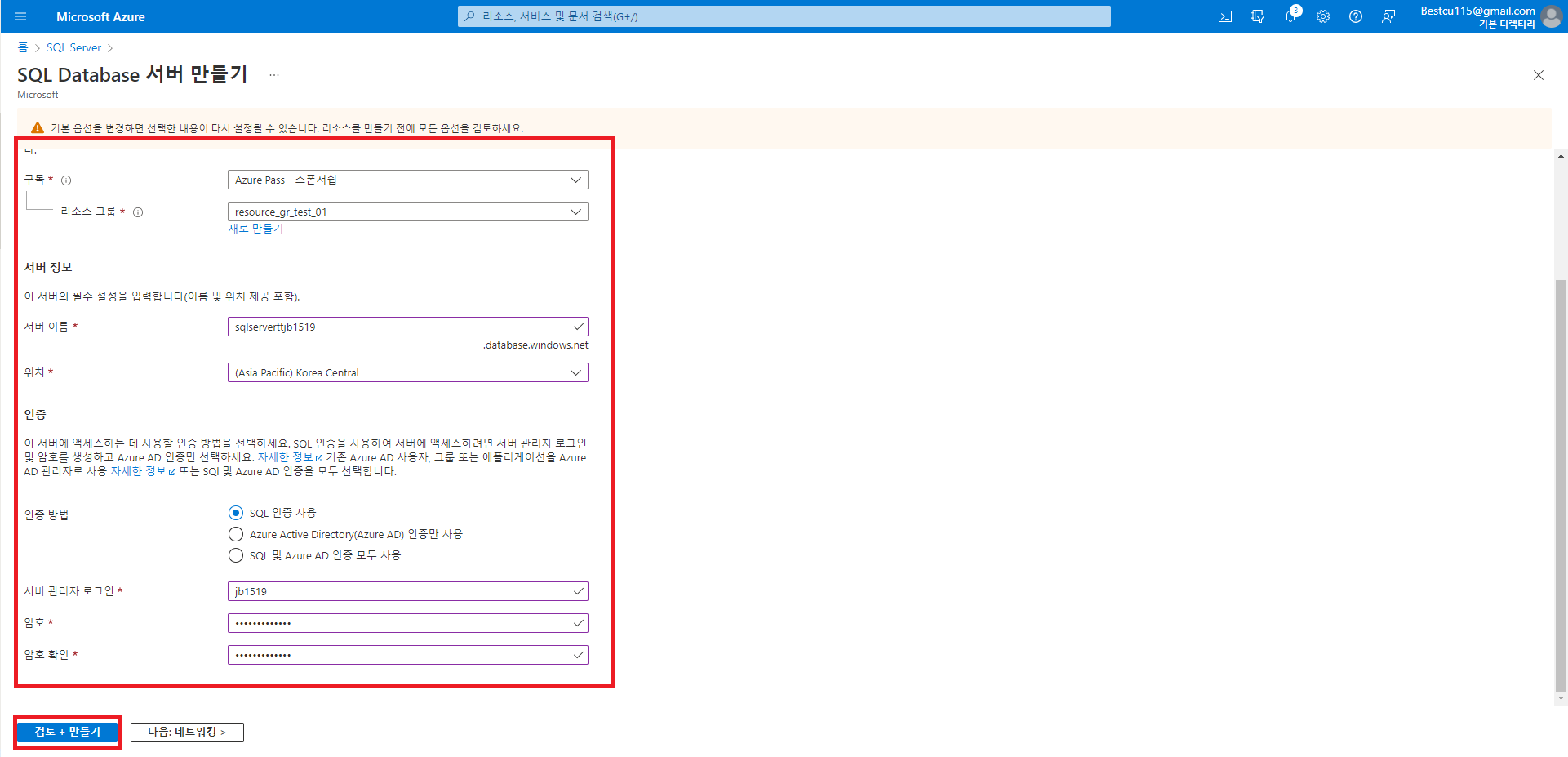Image resolution: width=1568 pixels, height=757 pixels.
Task: Click the 암호 password field
Action: [x=408, y=623]
